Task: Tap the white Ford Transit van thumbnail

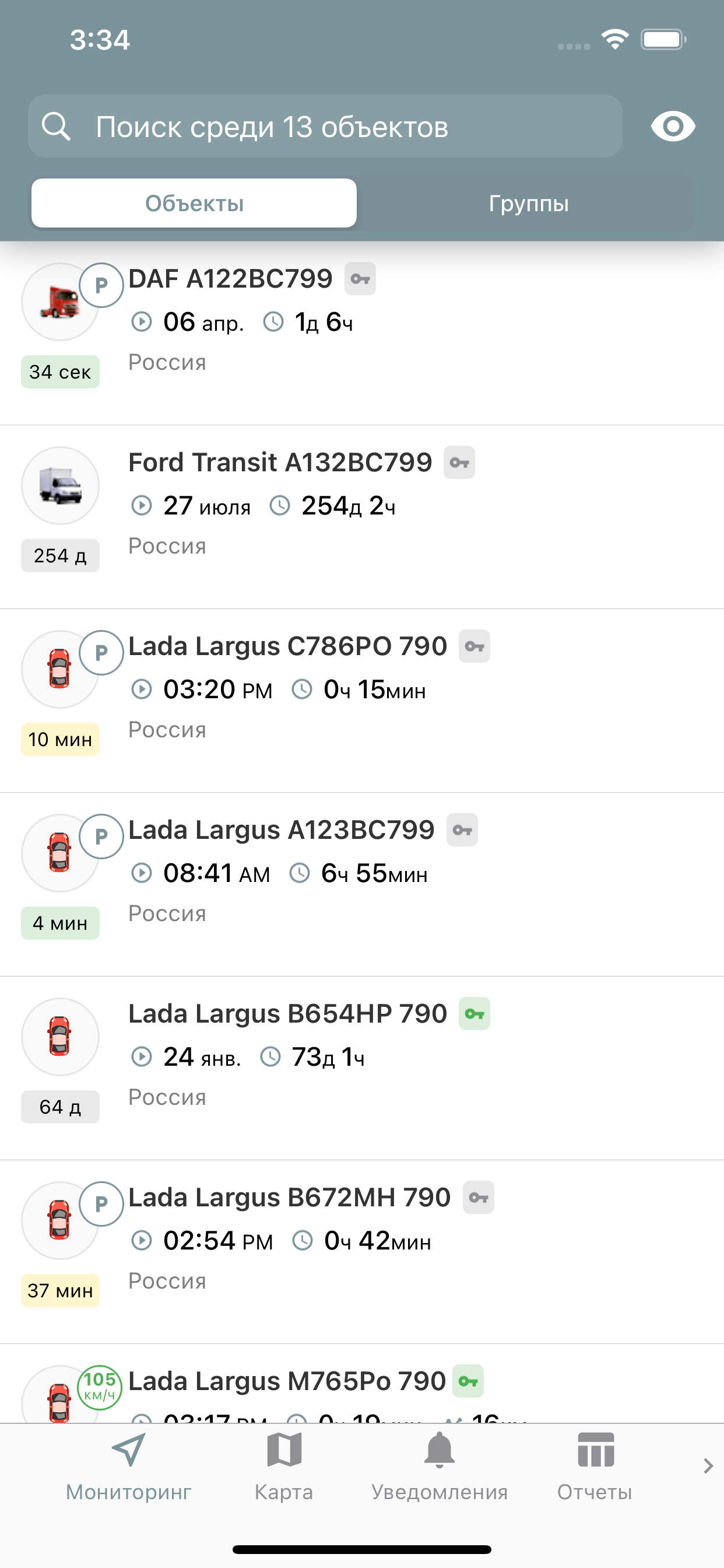Action: click(x=59, y=486)
